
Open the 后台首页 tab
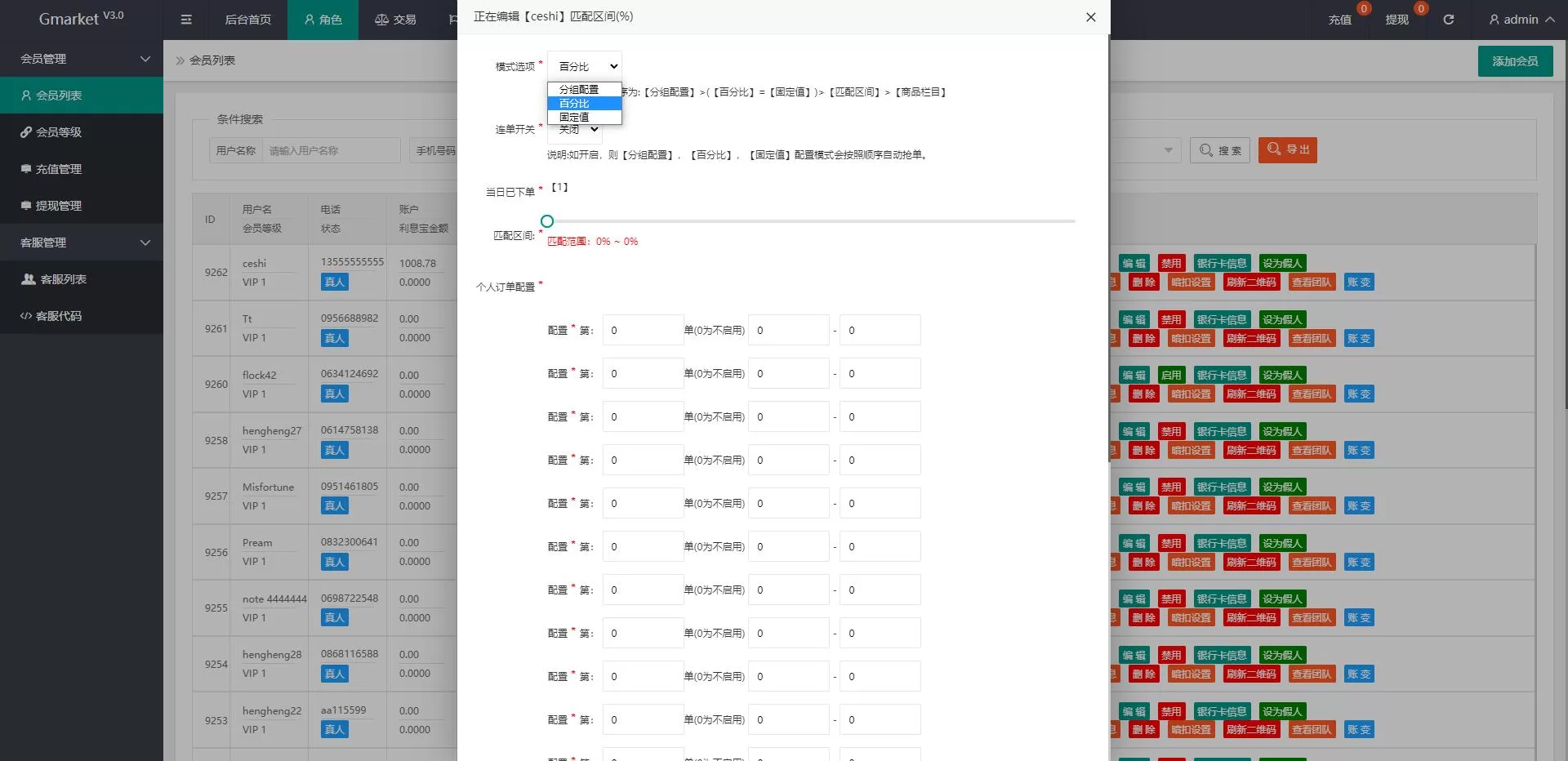[247, 20]
